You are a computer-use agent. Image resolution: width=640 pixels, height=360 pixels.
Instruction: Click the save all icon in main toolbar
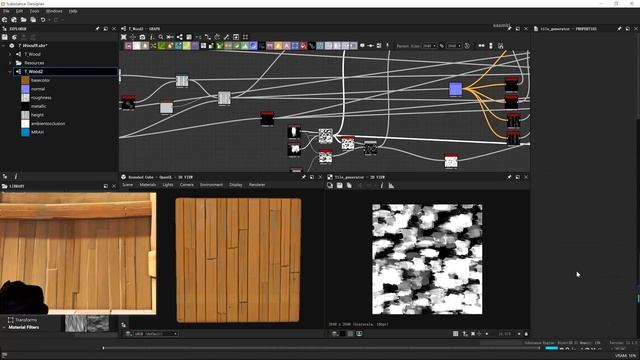pyautogui.click(x=33, y=20)
